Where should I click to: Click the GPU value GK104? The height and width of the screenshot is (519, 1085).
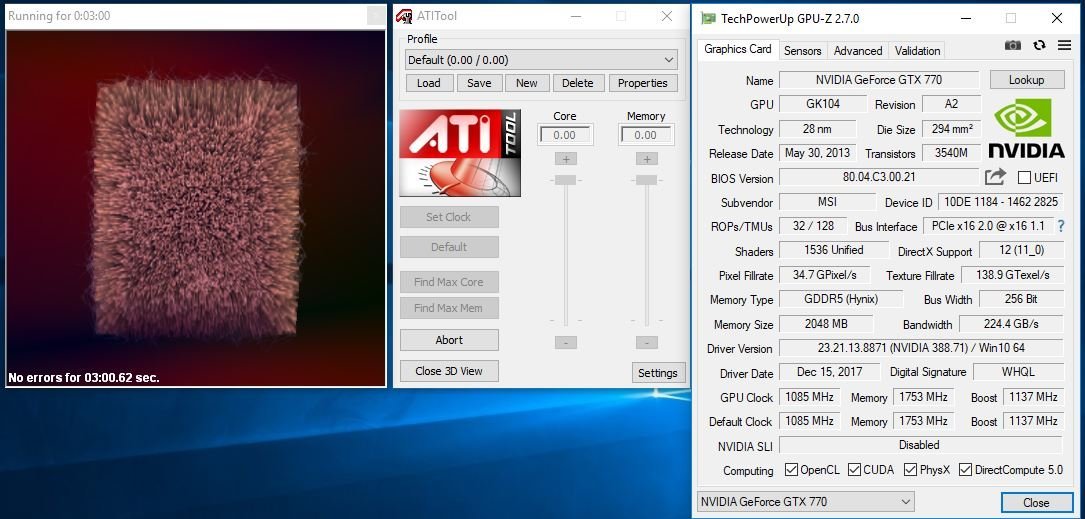point(823,104)
